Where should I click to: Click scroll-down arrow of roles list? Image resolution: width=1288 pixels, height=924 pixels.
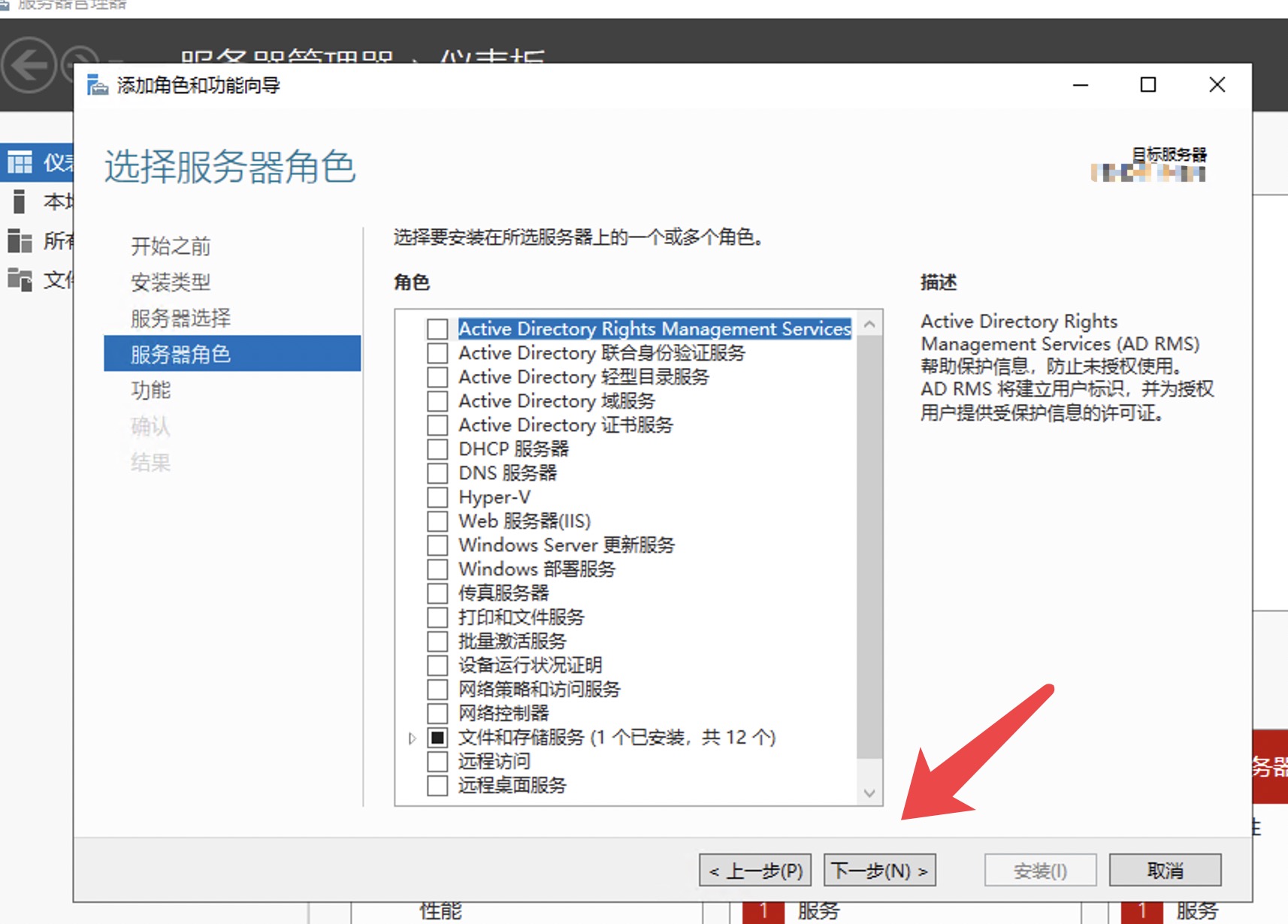(x=869, y=793)
